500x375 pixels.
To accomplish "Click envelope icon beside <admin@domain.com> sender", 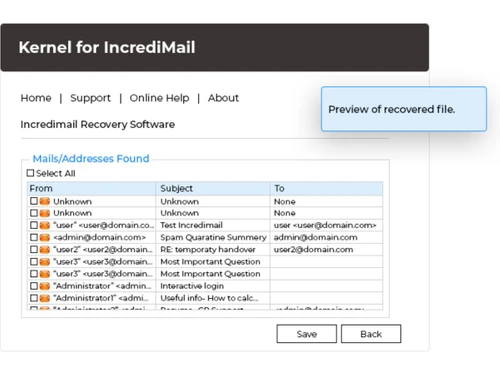I will (45, 237).
